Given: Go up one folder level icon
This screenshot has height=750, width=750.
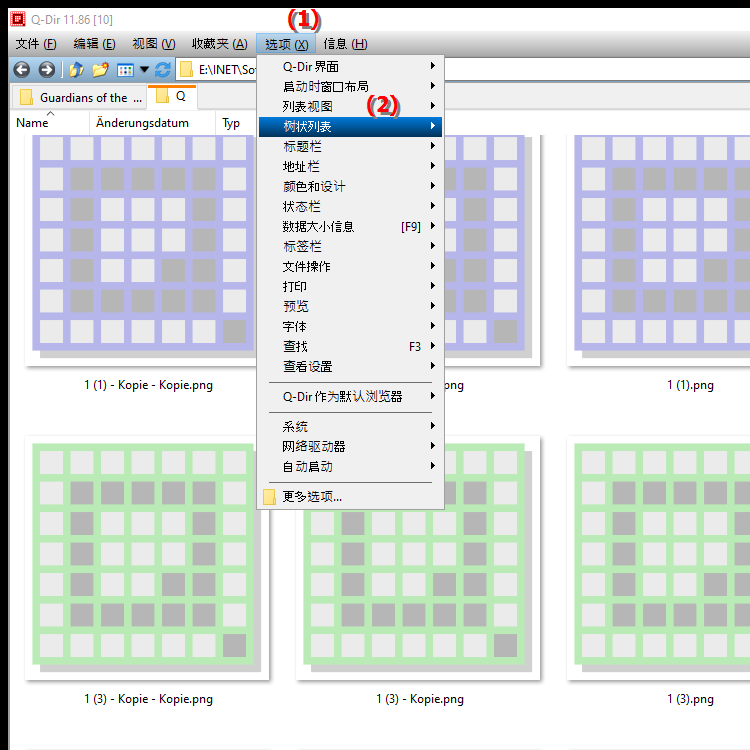Looking at the screenshot, I should click(x=77, y=70).
